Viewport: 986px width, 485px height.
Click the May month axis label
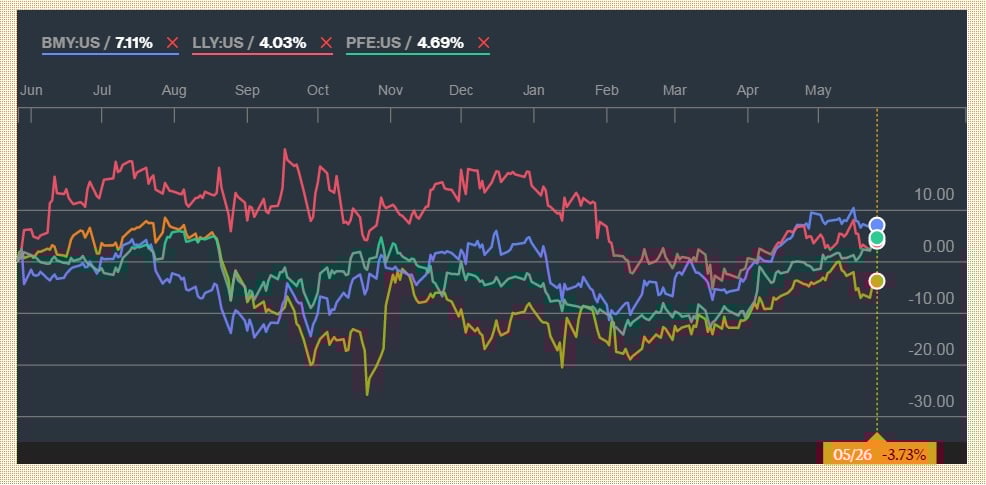click(x=818, y=90)
